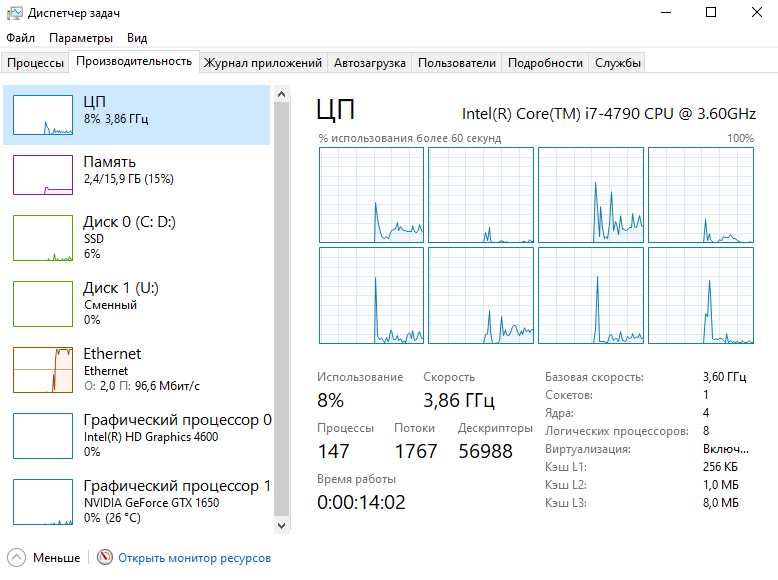Click the sidebar vertical scrollbar thumb

tap(281, 309)
